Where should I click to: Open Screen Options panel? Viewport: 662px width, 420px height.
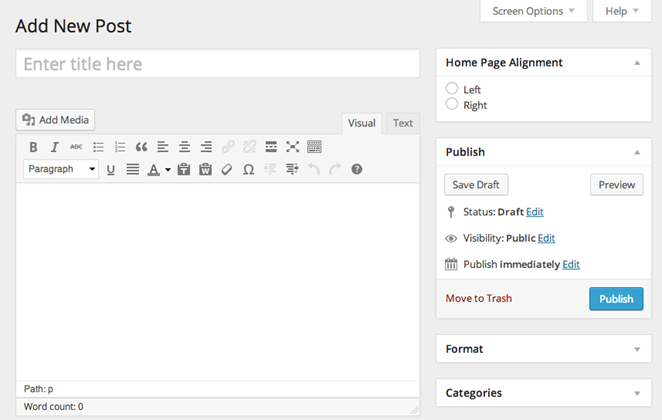point(534,11)
